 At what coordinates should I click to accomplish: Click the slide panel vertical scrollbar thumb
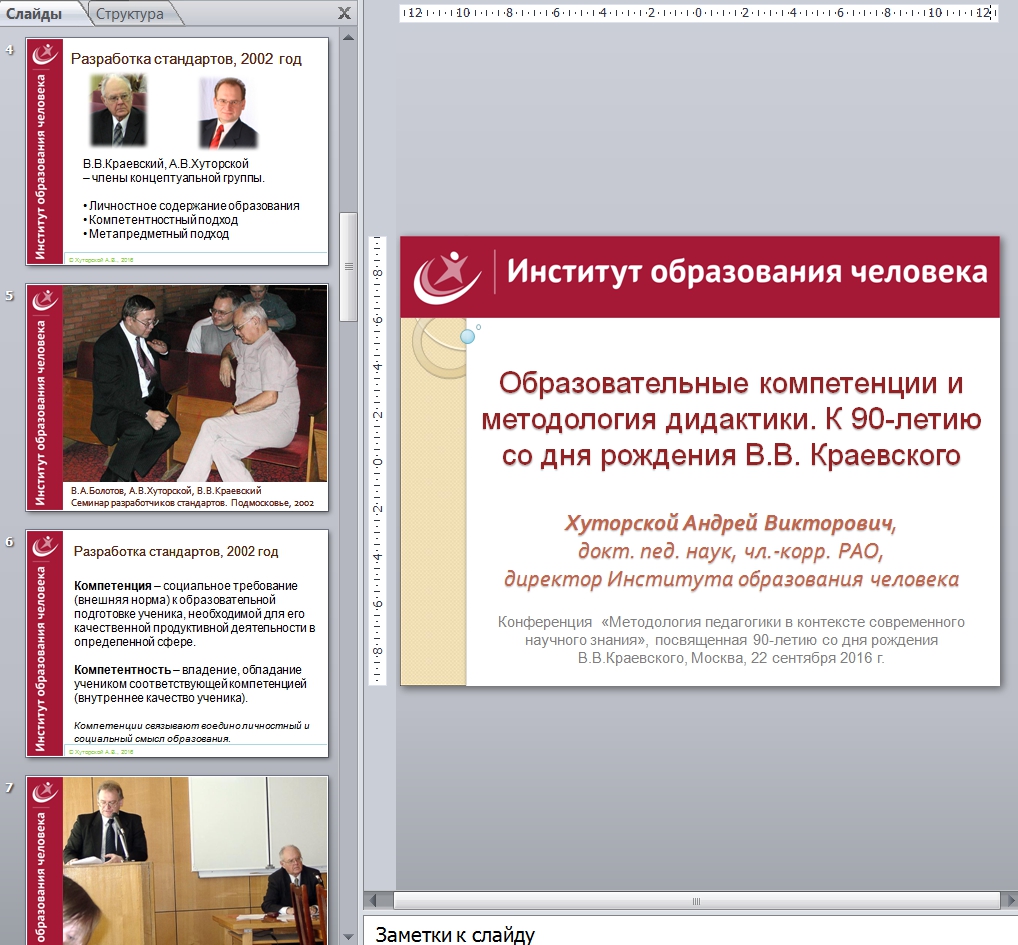(x=349, y=265)
